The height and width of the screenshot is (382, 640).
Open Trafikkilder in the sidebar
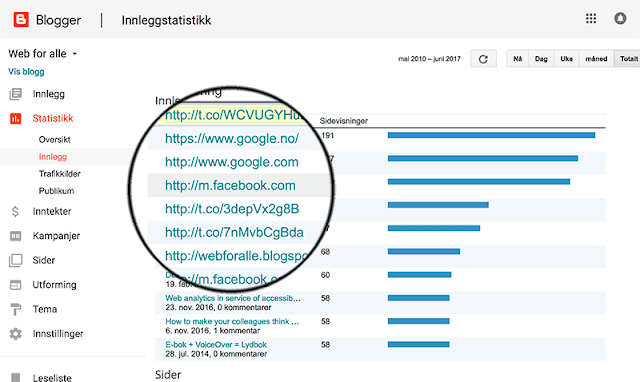click(60, 174)
